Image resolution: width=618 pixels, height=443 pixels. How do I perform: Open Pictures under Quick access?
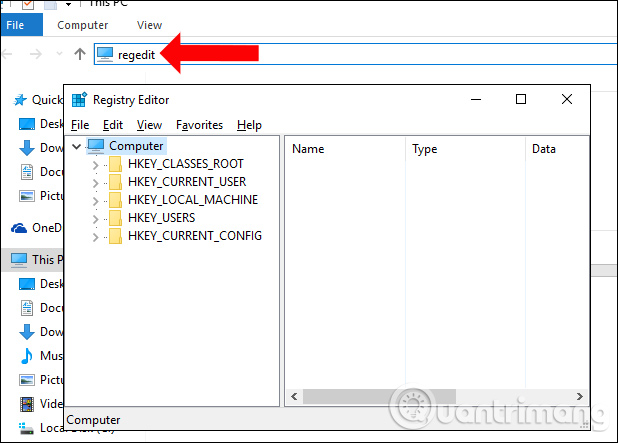coord(41,196)
